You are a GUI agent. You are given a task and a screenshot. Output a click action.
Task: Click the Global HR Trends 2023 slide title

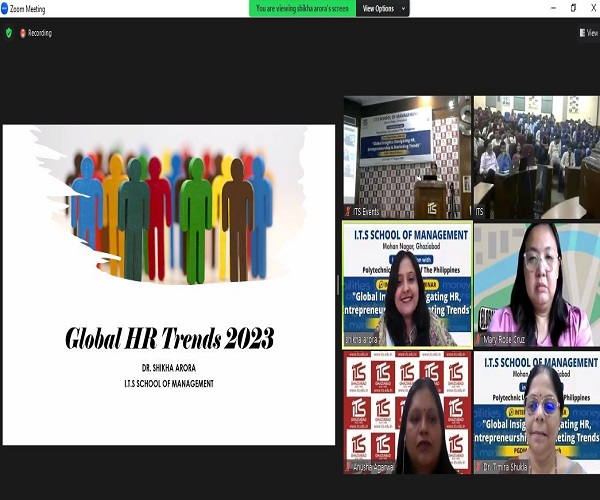[170, 338]
